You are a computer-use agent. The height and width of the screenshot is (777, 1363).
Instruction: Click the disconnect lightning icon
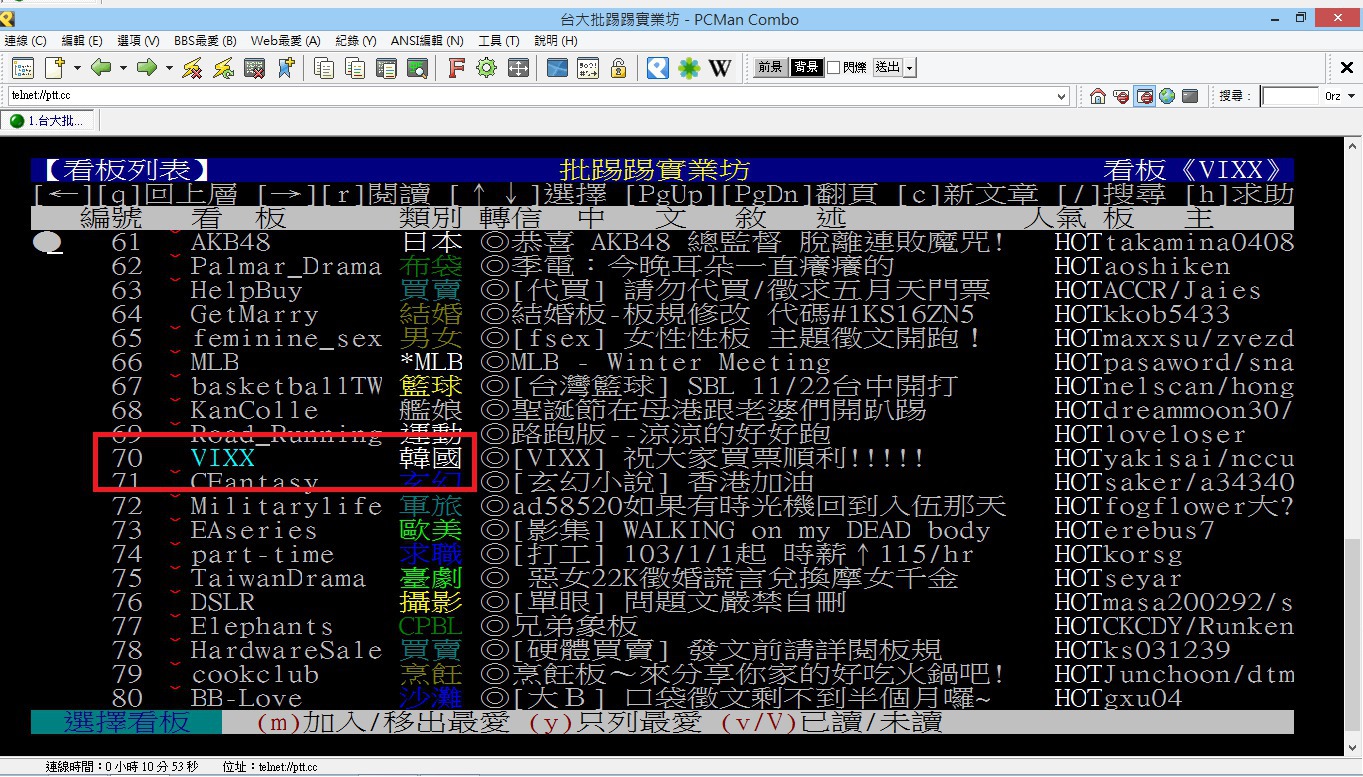pos(193,68)
